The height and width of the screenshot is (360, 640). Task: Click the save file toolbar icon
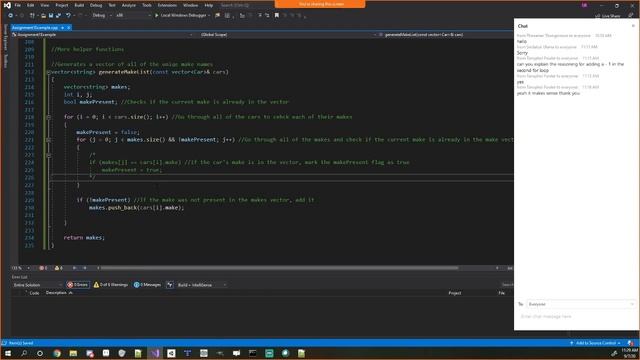(x=51, y=16)
